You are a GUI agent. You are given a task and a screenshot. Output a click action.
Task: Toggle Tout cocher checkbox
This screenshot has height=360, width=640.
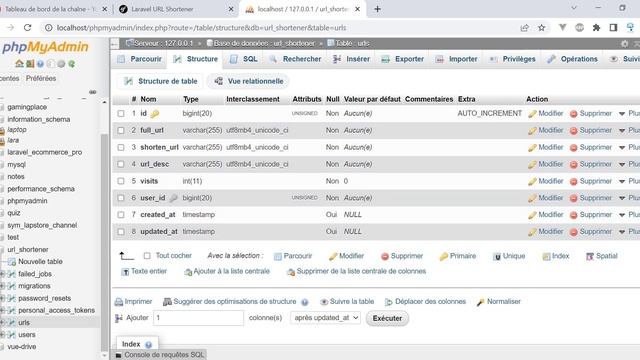pyautogui.click(x=147, y=256)
